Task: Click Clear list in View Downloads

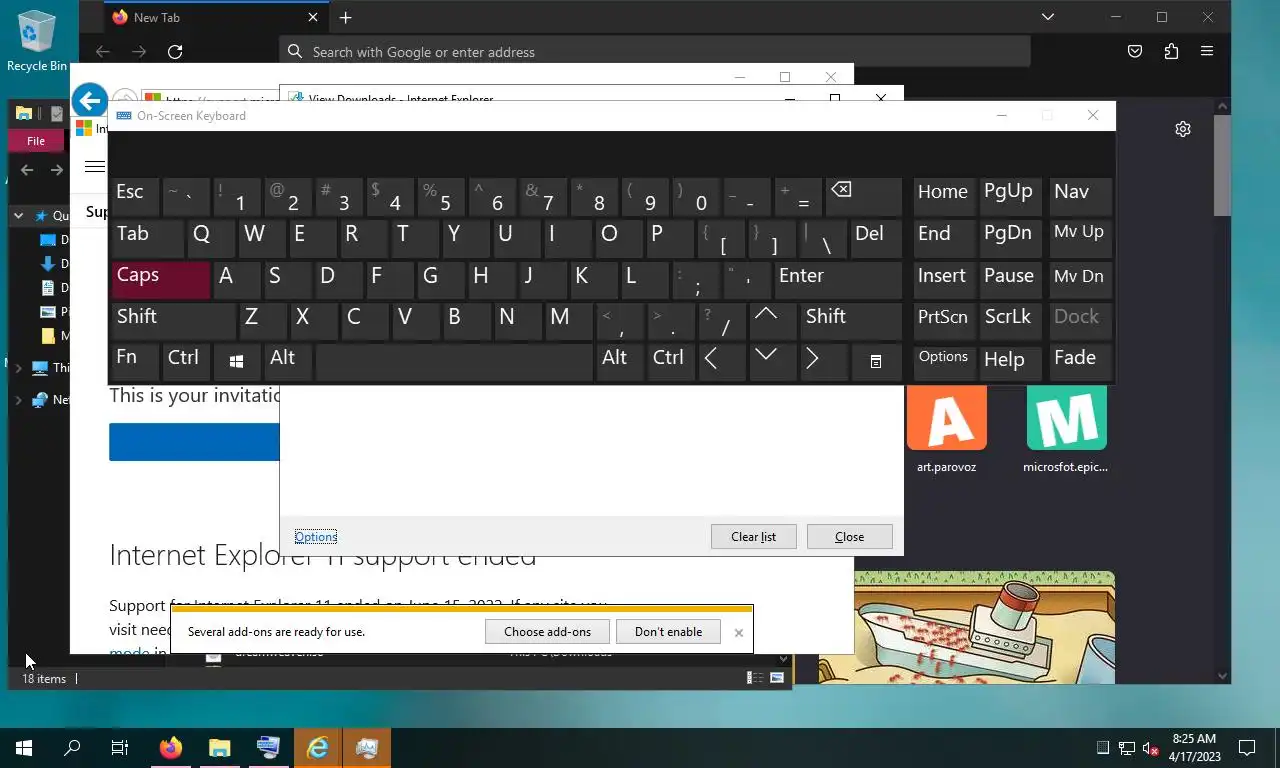Action: coord(753,537)
